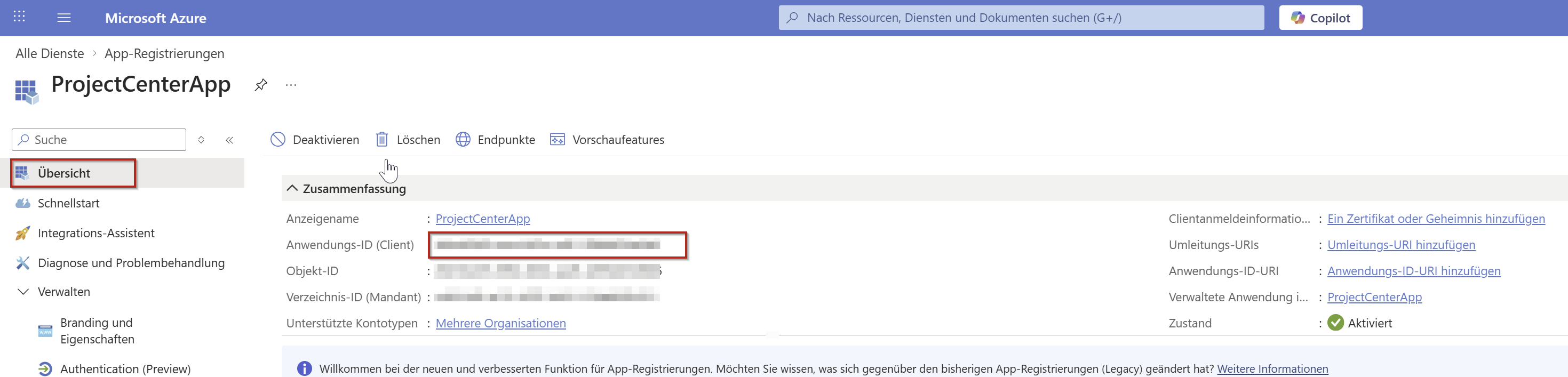
Task: Click the Authentication (Preview) arrow icon
Action: pyautogui.click(x=45, y=368)
